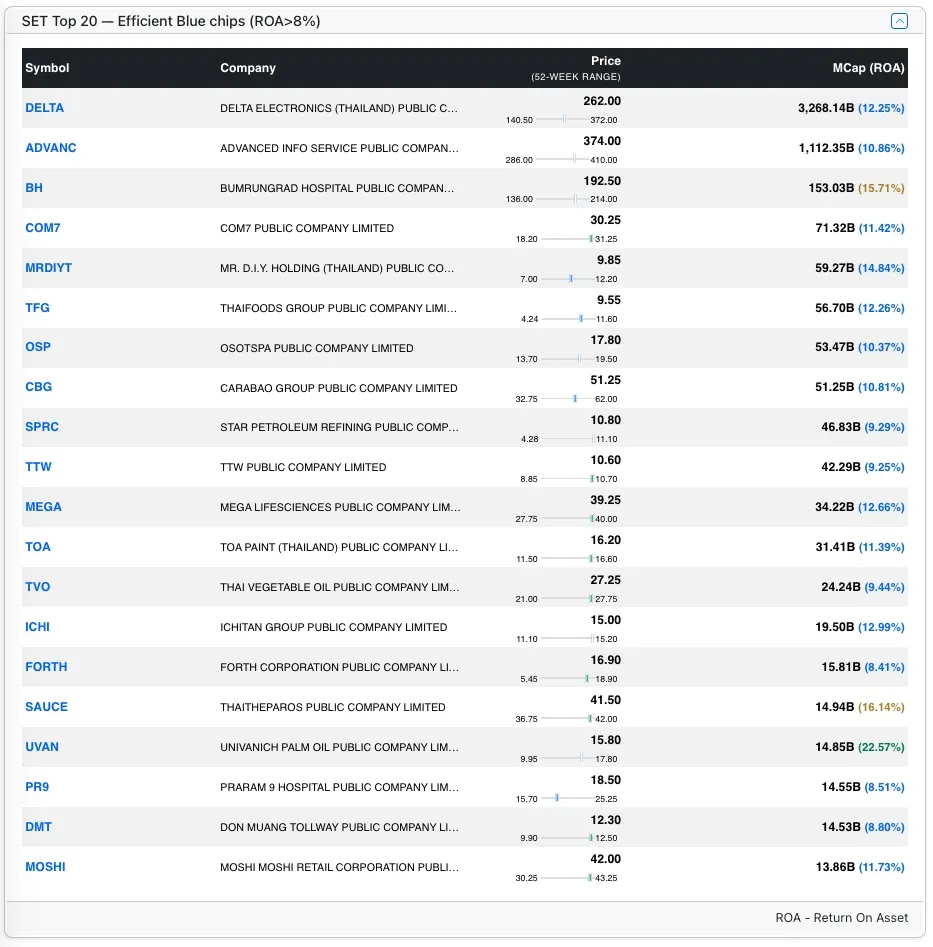
Task: Click BH price 192.50
Action: tap(602, 181)
